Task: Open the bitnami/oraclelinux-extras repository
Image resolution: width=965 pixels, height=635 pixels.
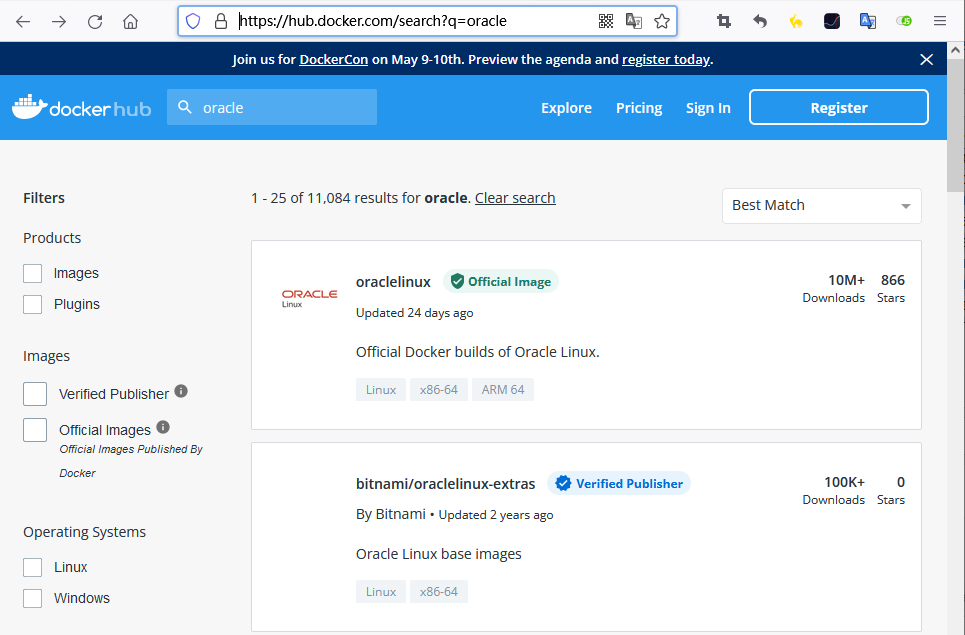Action: coord(446,484)
